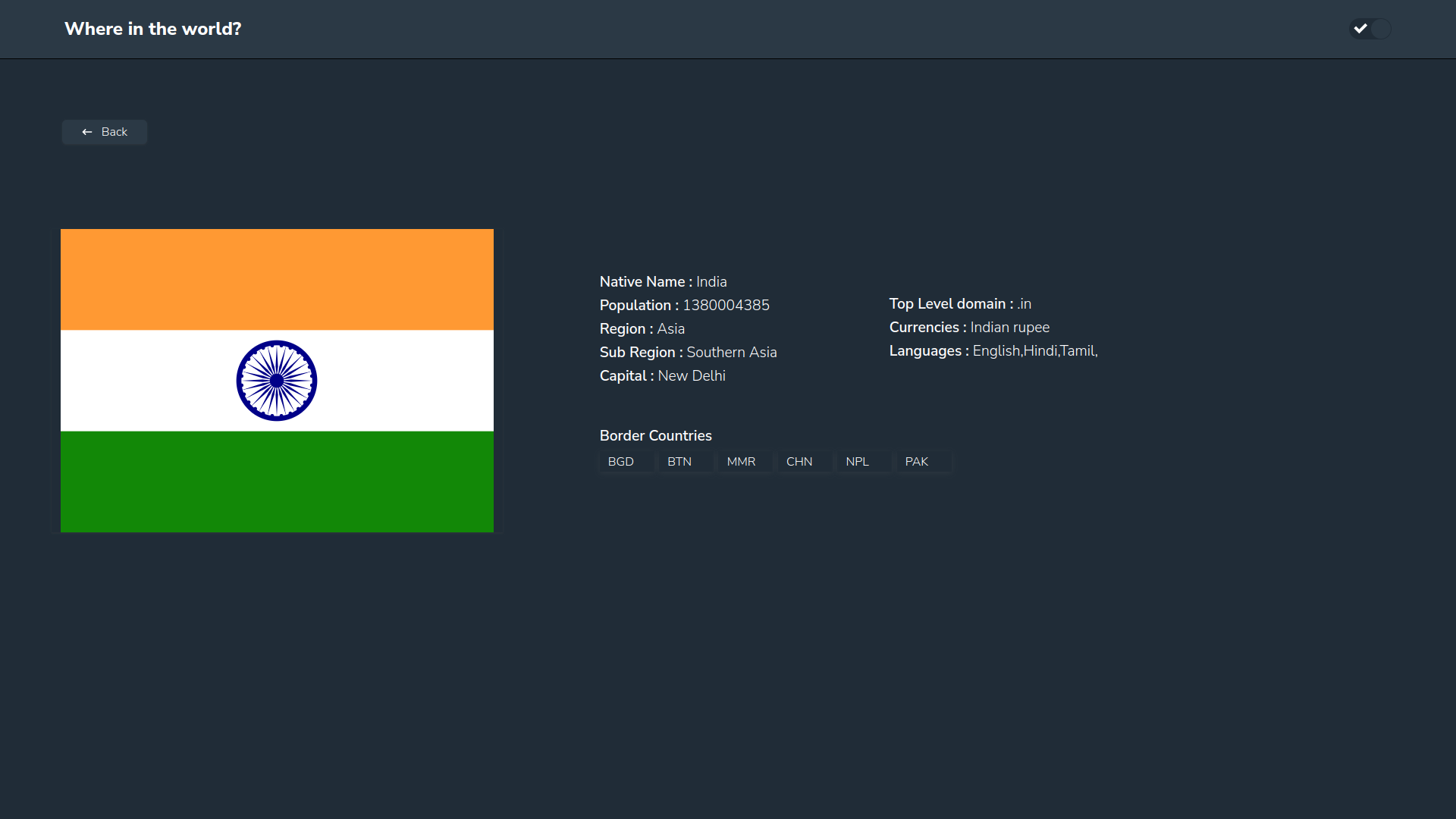Click the Capital New Delhi text

tap(691, 375)
